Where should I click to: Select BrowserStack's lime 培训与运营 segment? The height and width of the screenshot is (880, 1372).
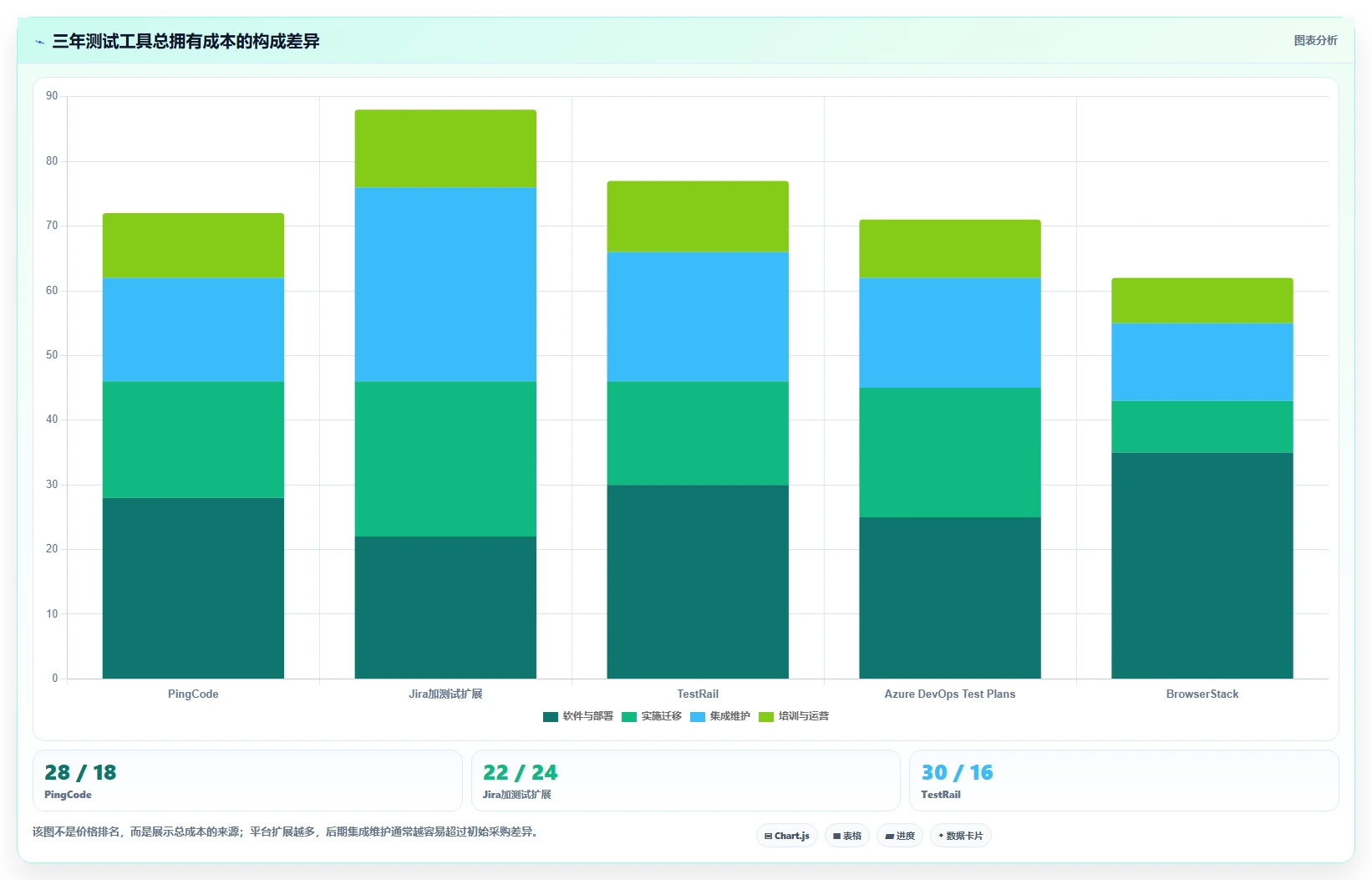[1202, 301]
